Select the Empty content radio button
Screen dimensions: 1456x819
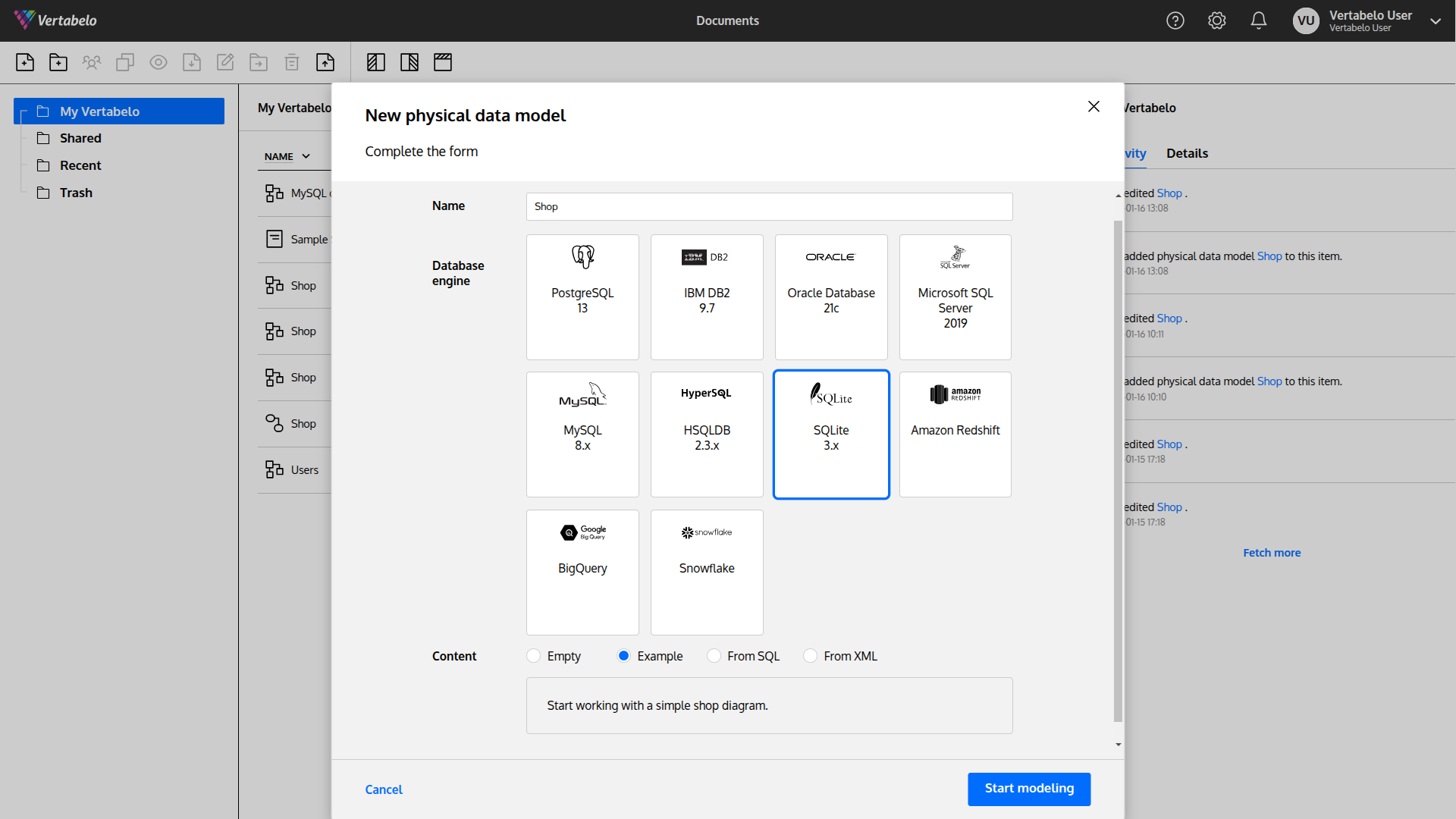point(534,656)
